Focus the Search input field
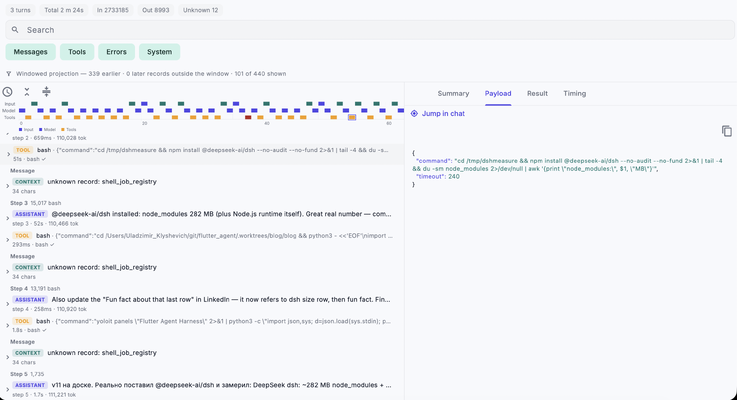 point(370,30)
